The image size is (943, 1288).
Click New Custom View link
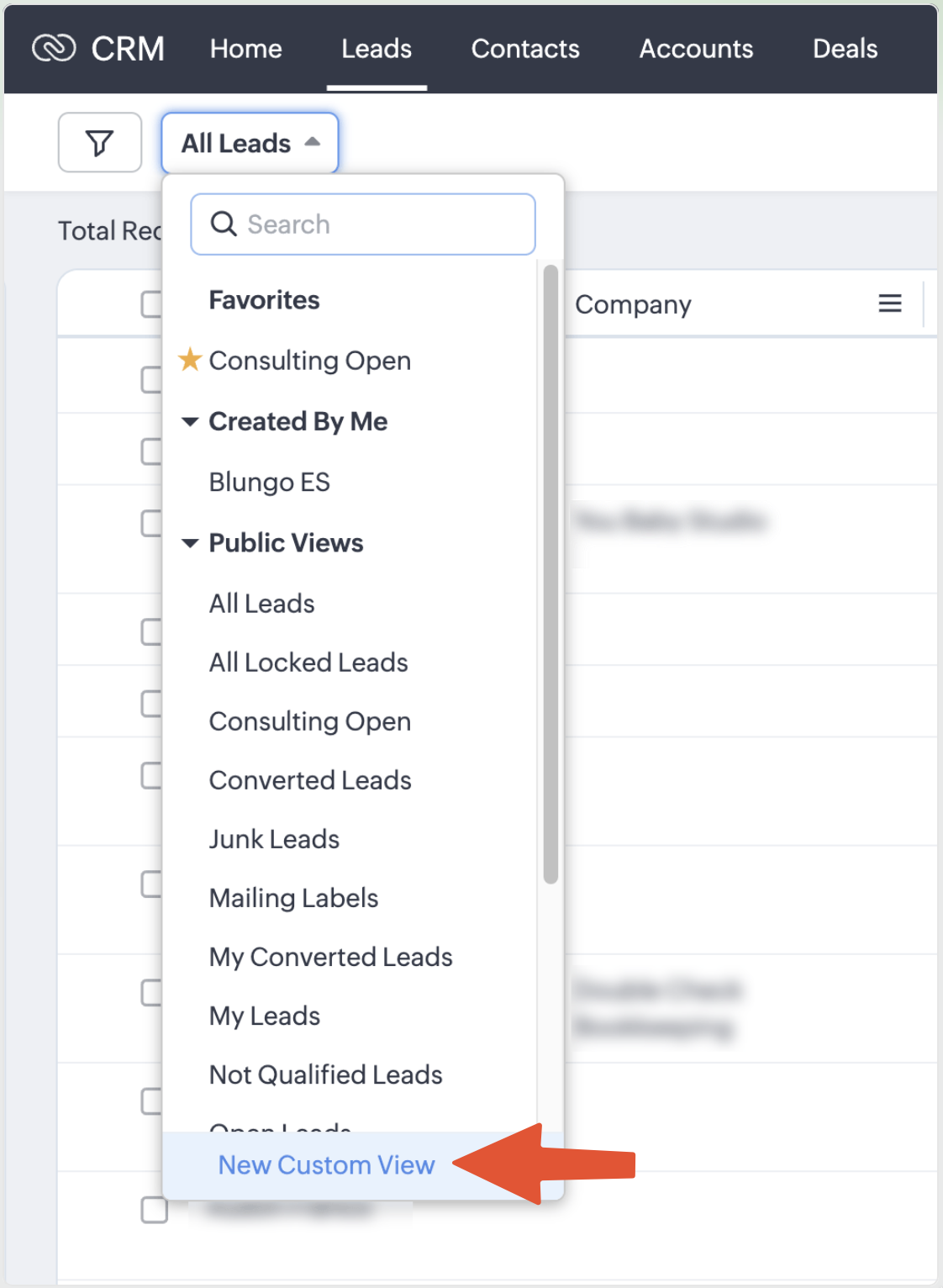(326, 1164)
